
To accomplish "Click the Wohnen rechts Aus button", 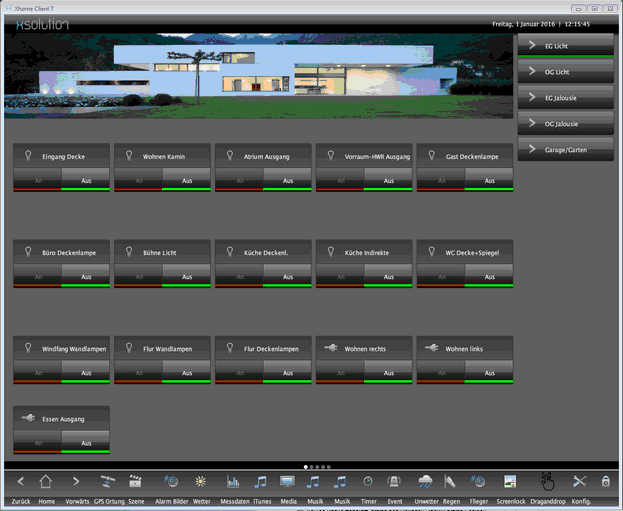I will [x=388, y=372].
